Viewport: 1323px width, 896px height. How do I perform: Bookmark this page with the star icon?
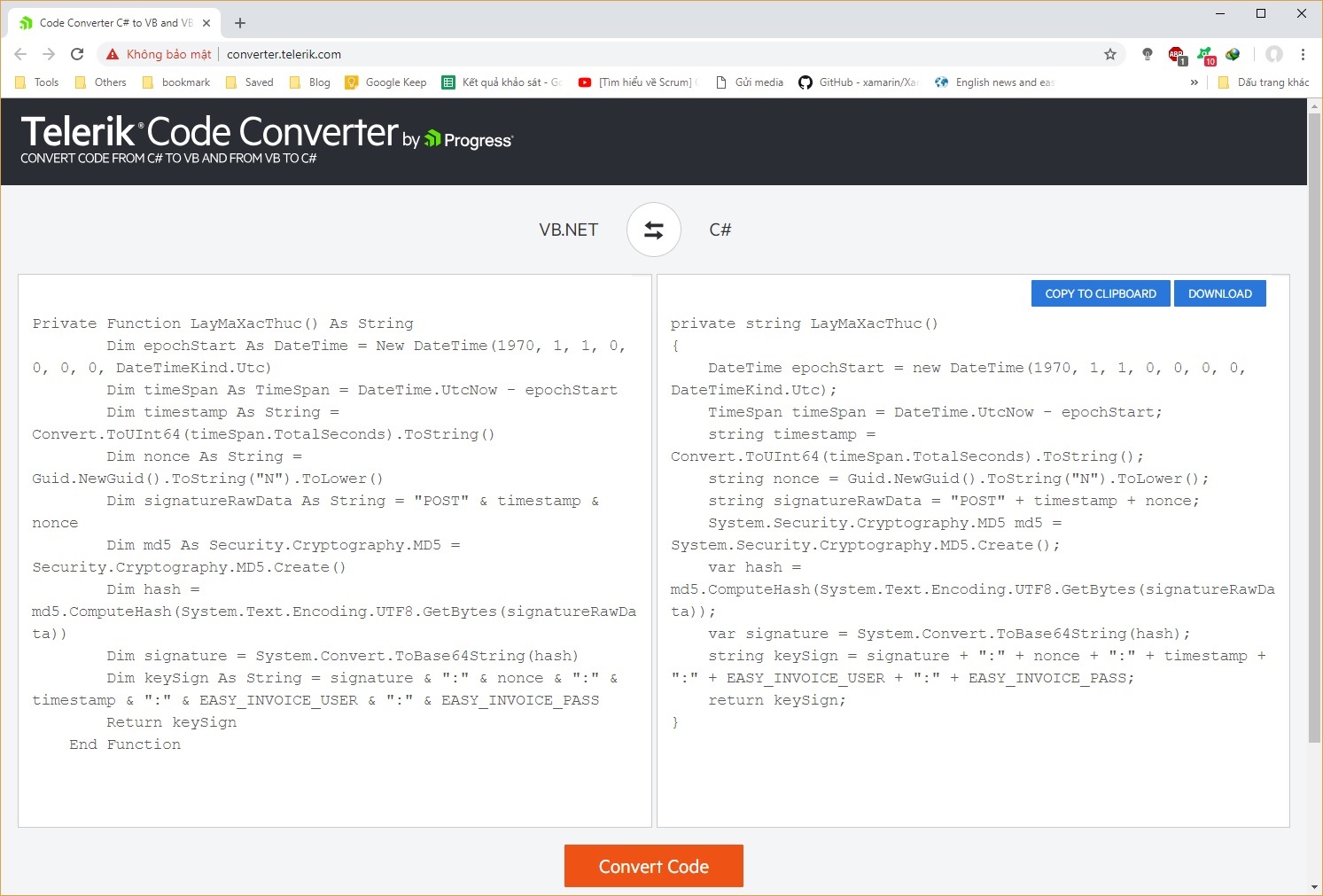point(1109,54)
